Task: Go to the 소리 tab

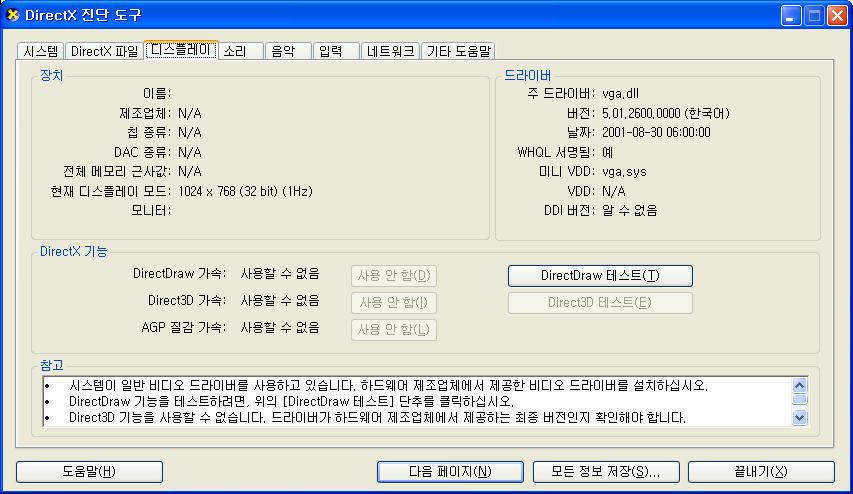Action: click(x=240, y=51)
